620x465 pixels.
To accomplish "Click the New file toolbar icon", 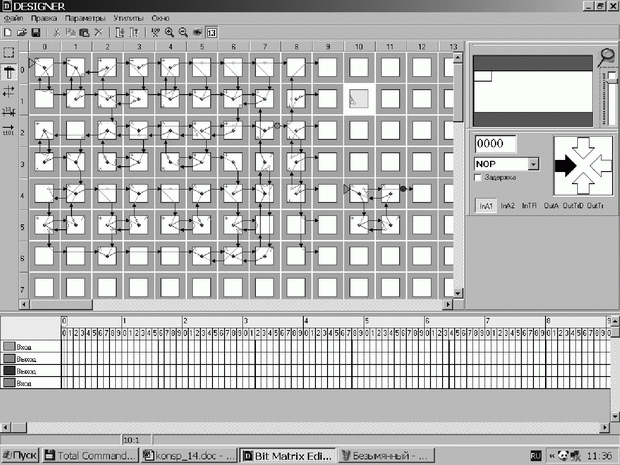I will coord(7,32).
